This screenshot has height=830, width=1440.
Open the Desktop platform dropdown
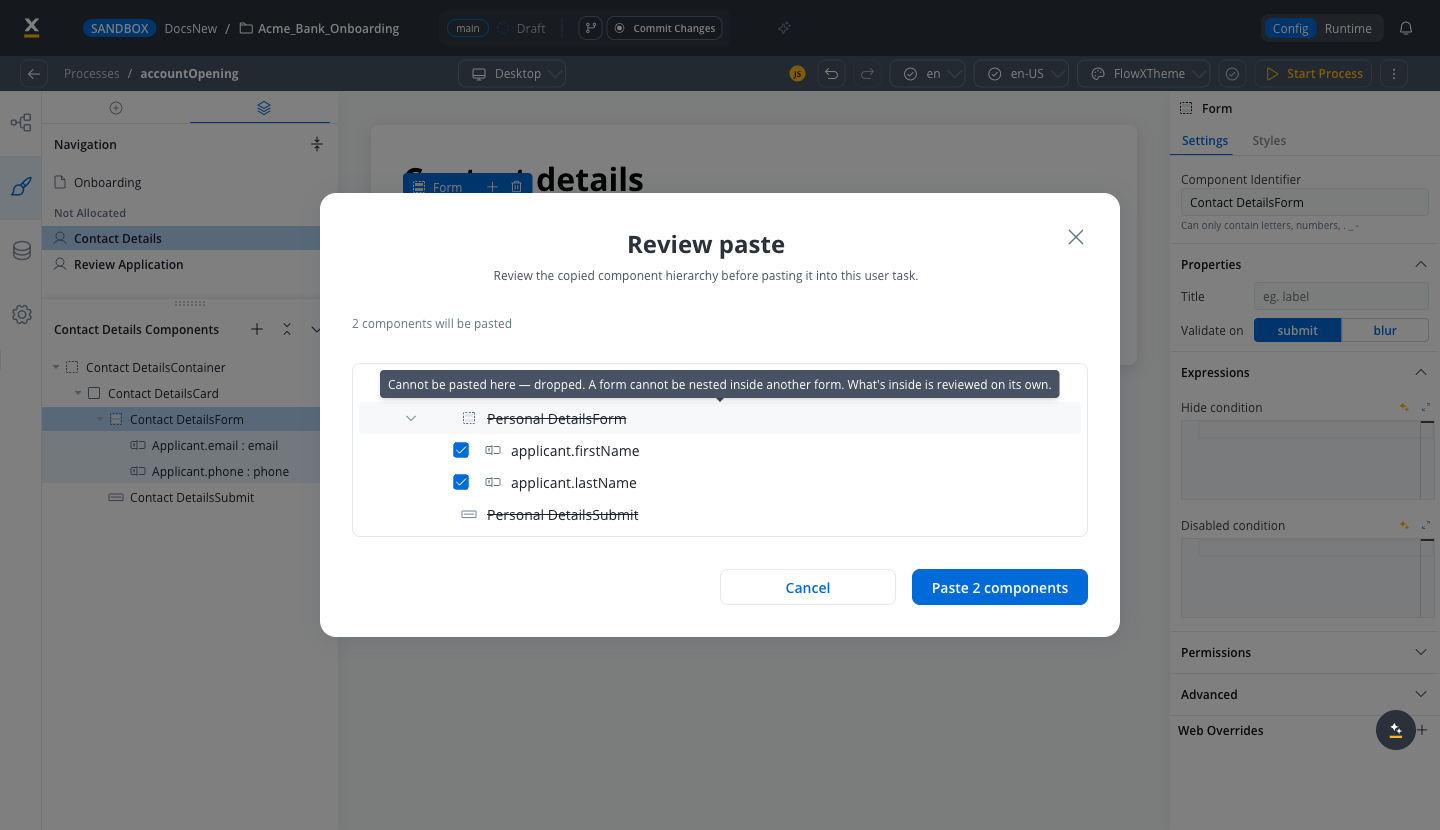point(512,73)
